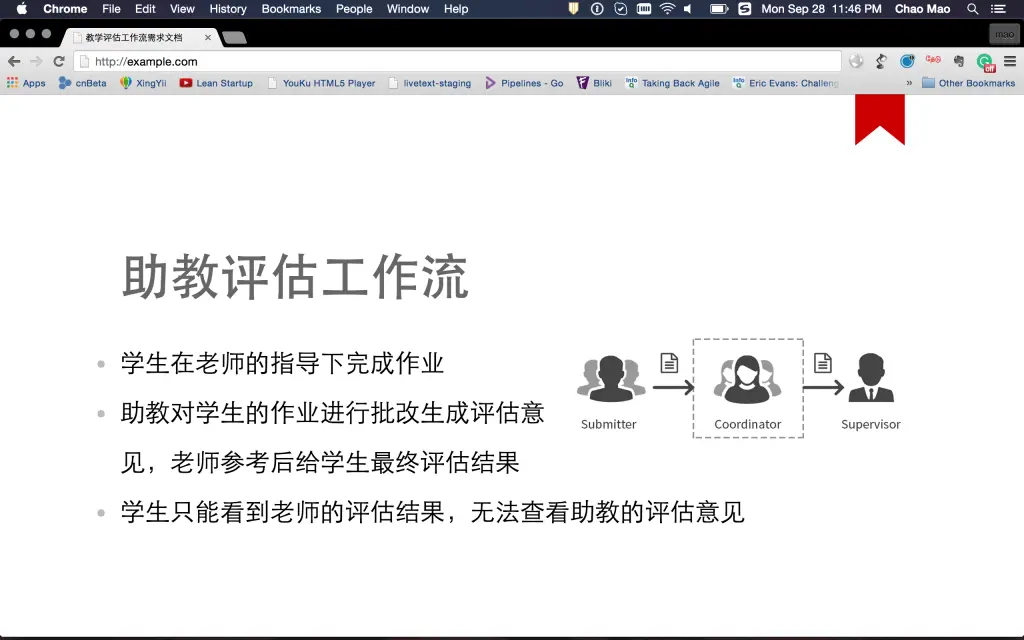Open the XingYii bookmark
1024x640 pixels.
click(x=144, y=83)
